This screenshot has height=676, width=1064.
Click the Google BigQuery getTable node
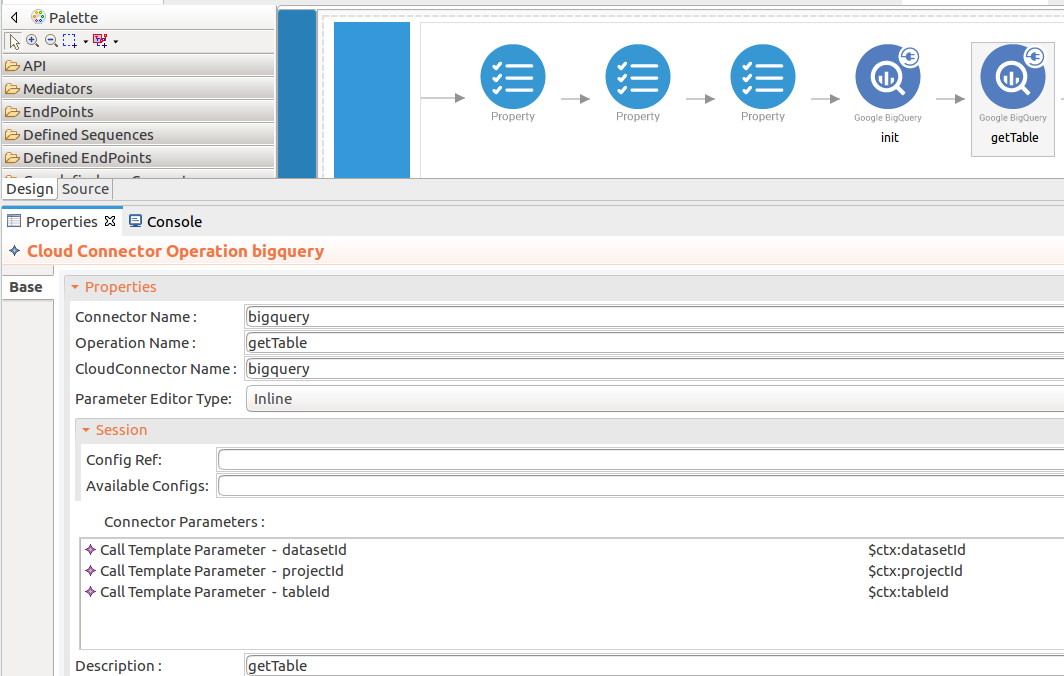tap(1013, 78)
